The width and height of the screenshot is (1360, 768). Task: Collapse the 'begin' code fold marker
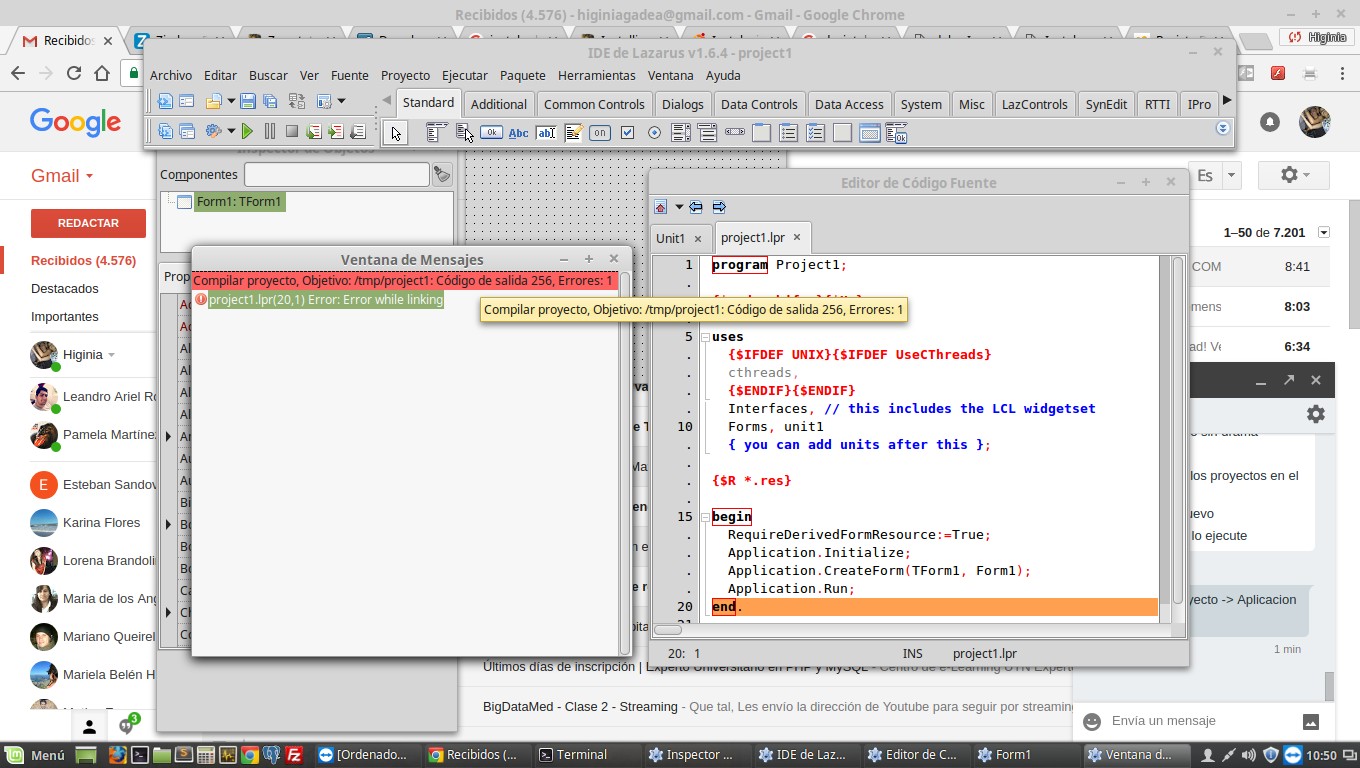pyautogui.click(x=705, y=517)
